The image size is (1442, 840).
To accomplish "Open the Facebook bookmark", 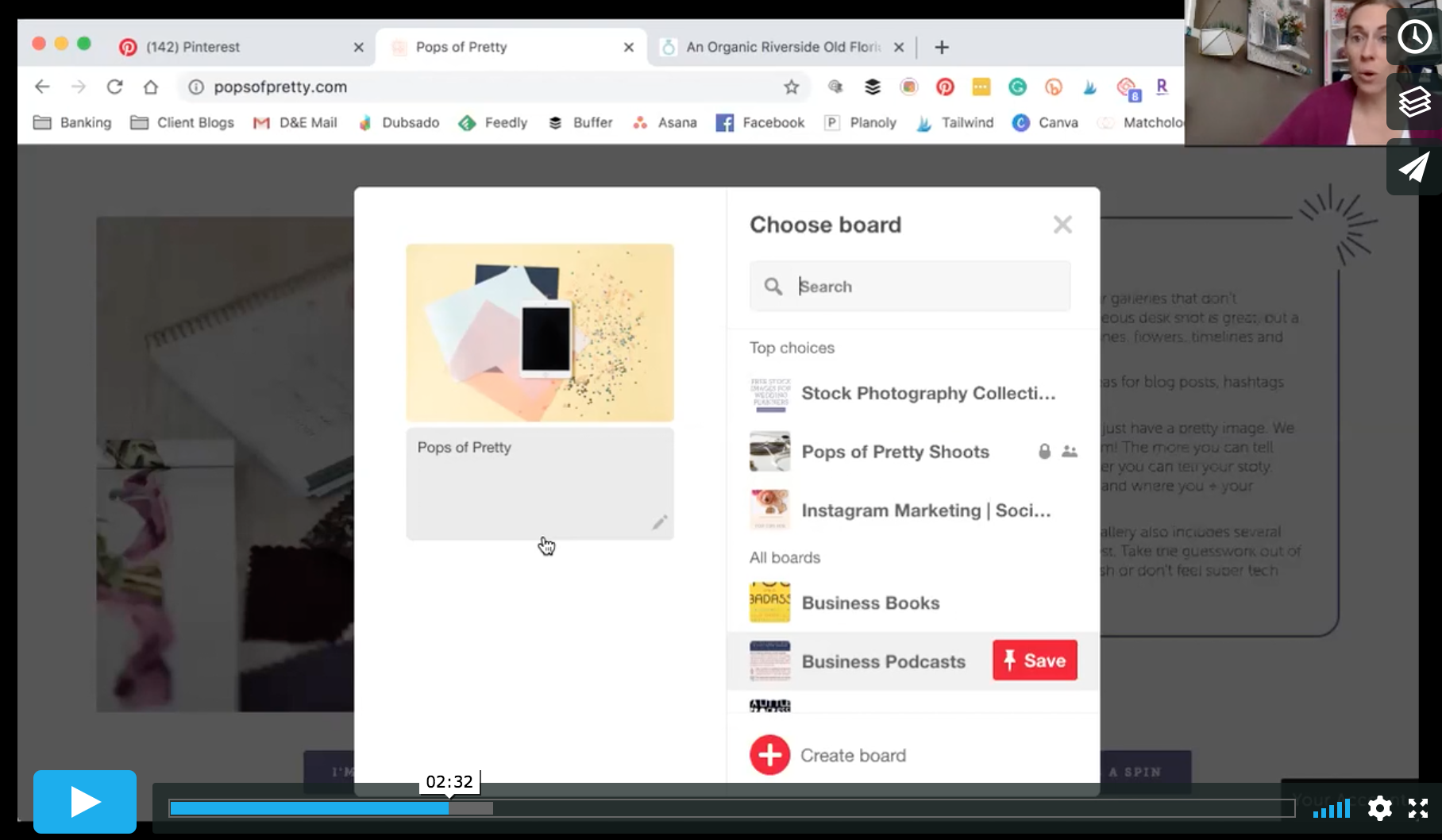I will (761, 122).
